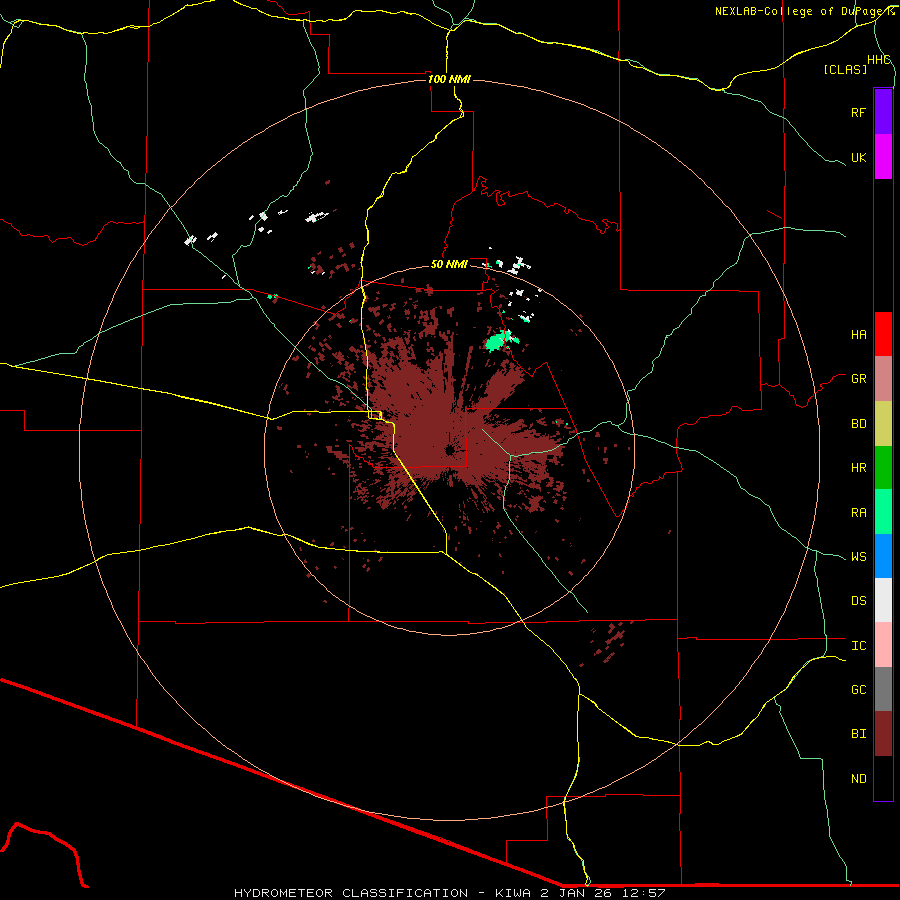
Task: Click the RF purple legend swatch
Action: [x=883, y=112]
